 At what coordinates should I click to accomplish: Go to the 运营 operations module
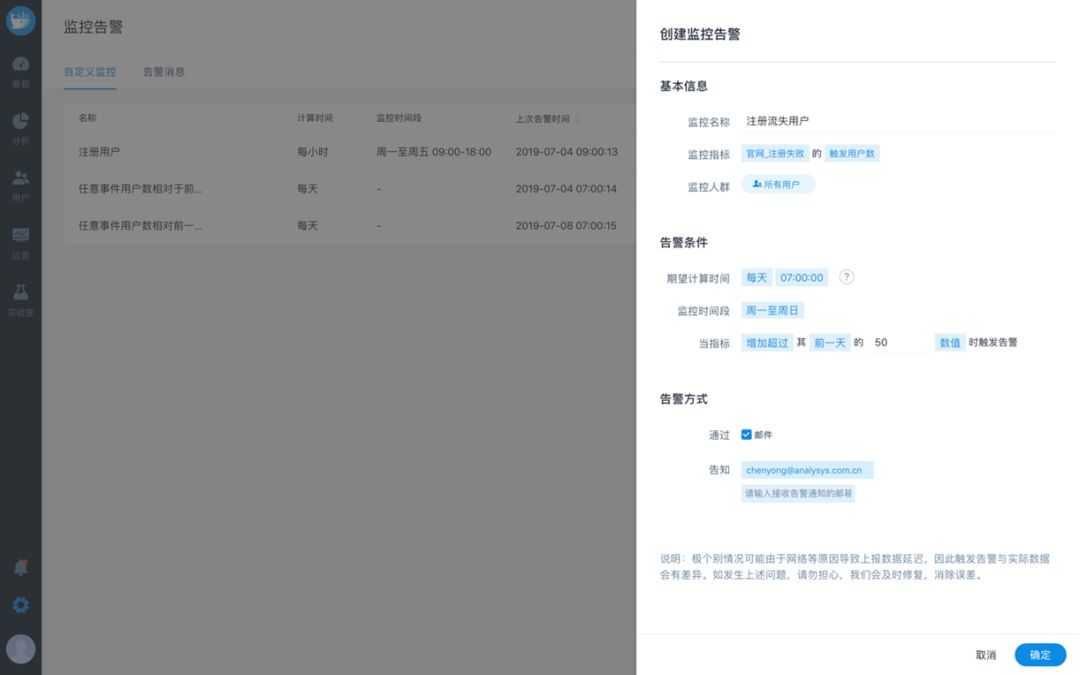[x=20, y=240]
